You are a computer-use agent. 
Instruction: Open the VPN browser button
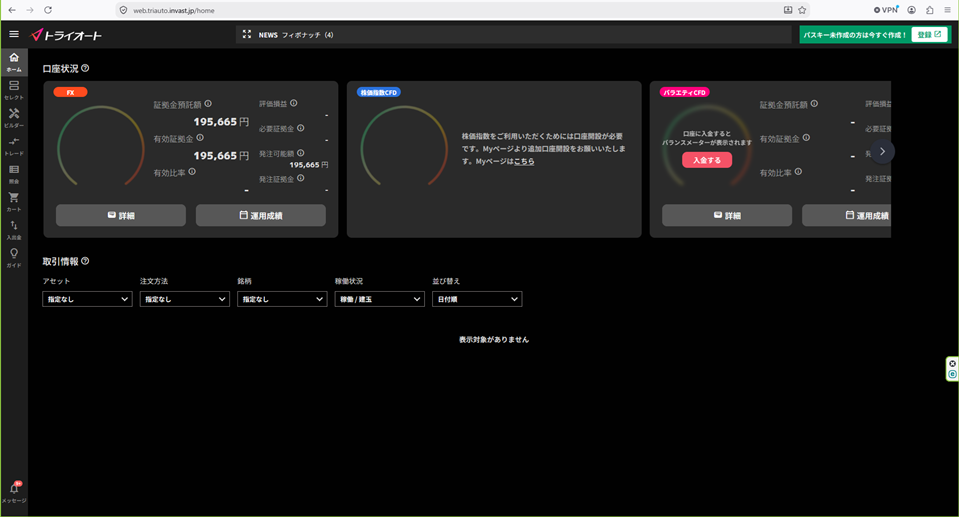coord(886,10)
